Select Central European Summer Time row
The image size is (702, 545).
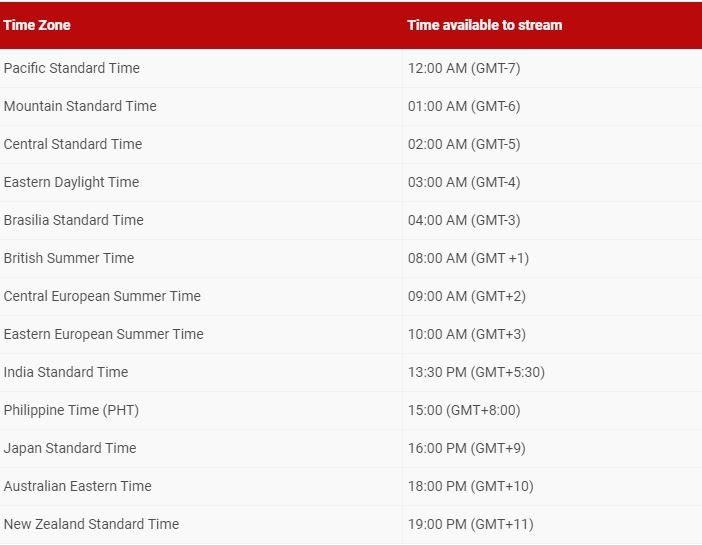coord(351,296)
